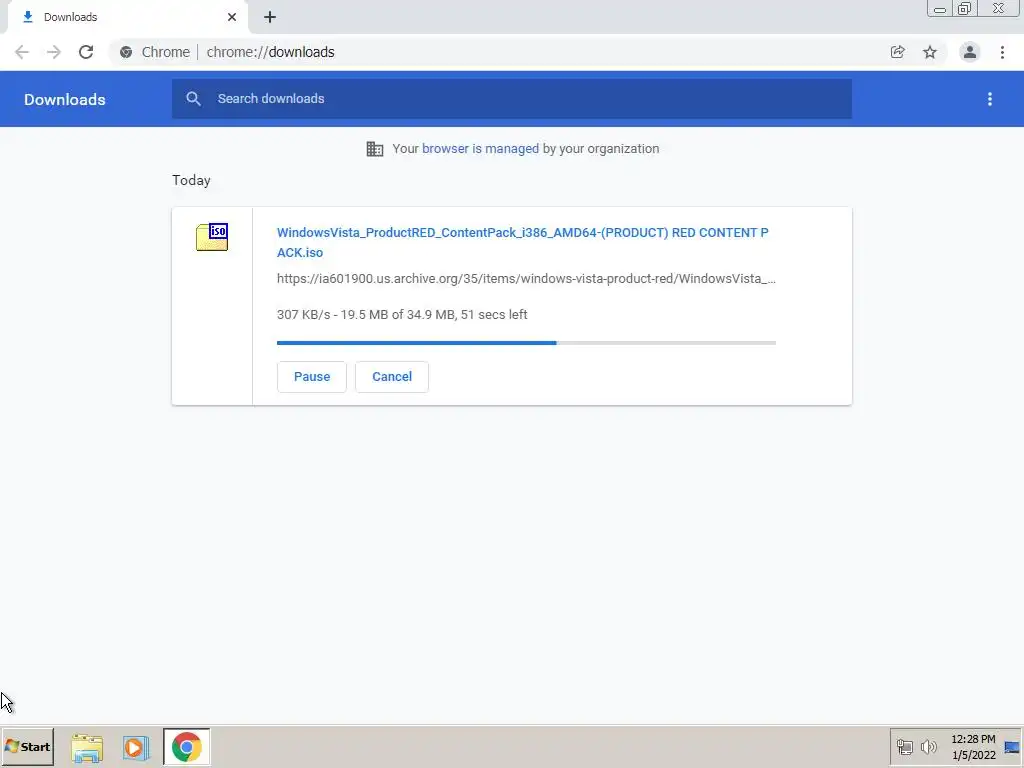The height and width of the screenshot is (768, 1024).
Task: Open the network tray icon
Action: (x=904, y=746)
